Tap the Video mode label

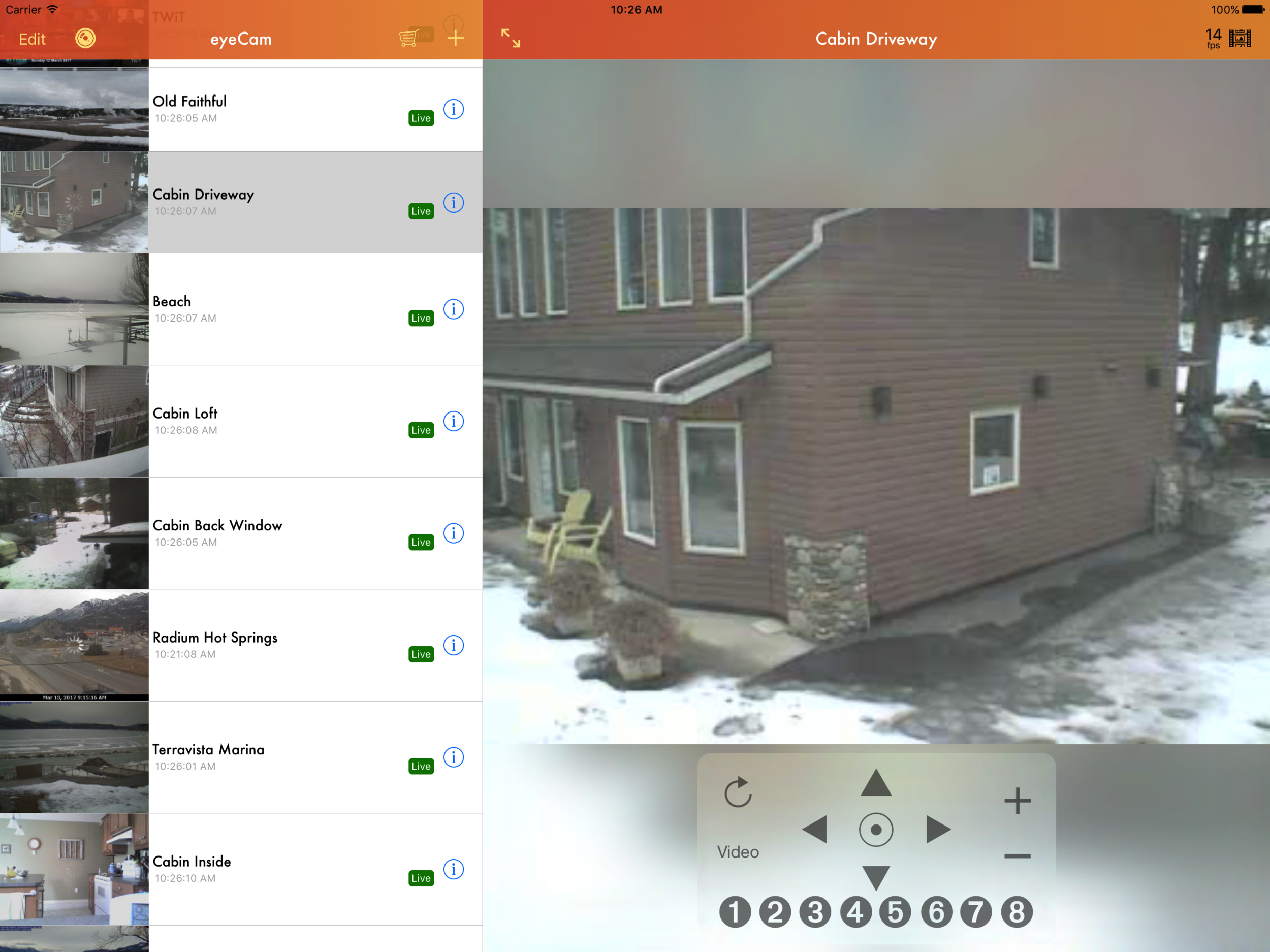pyautogui.click(x=738, y=851)
